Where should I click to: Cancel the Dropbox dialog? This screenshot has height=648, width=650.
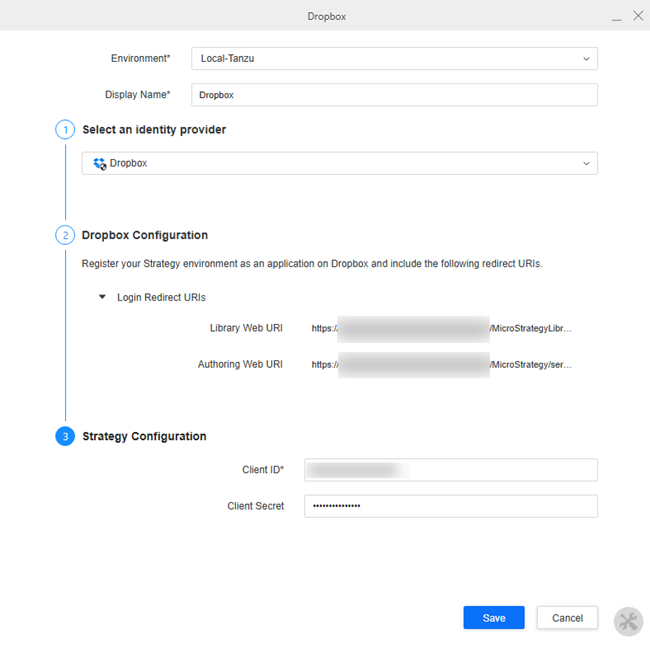(x=567, y=618)
